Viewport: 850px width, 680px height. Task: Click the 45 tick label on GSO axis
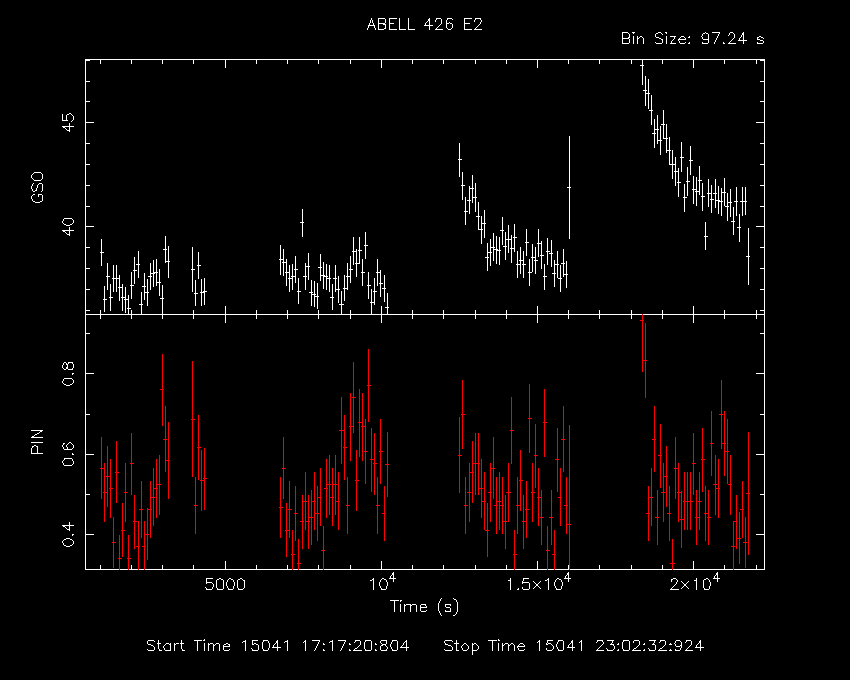click(x=69, y=122)
